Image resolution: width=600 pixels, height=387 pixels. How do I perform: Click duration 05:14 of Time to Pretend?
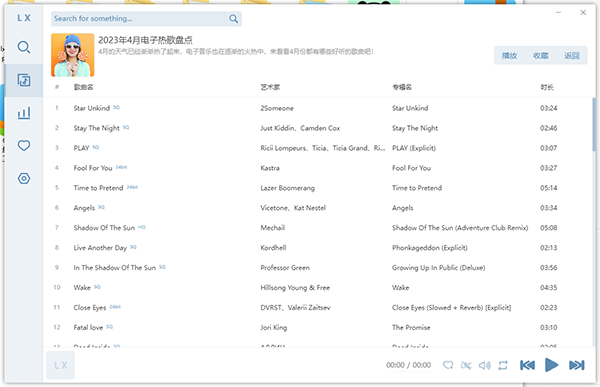pos(548,188)
